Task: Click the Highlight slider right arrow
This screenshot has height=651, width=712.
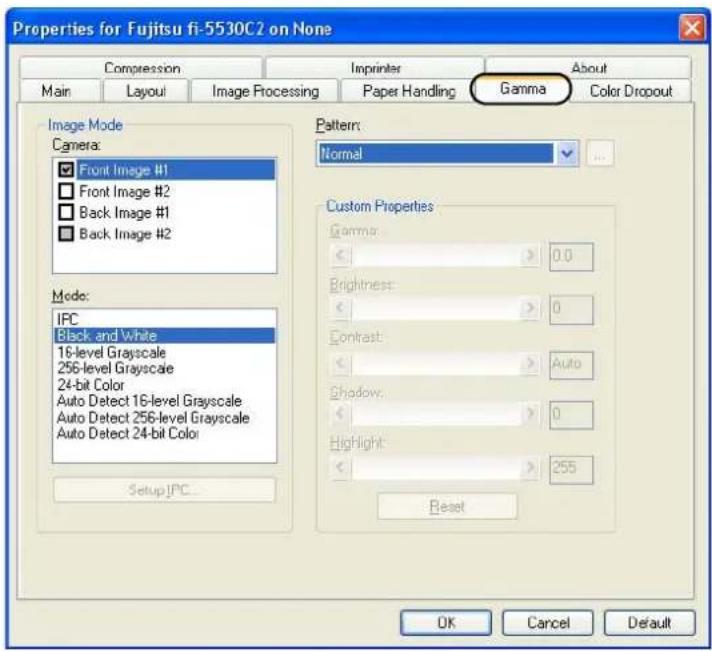Action: (x=529, y=468)
